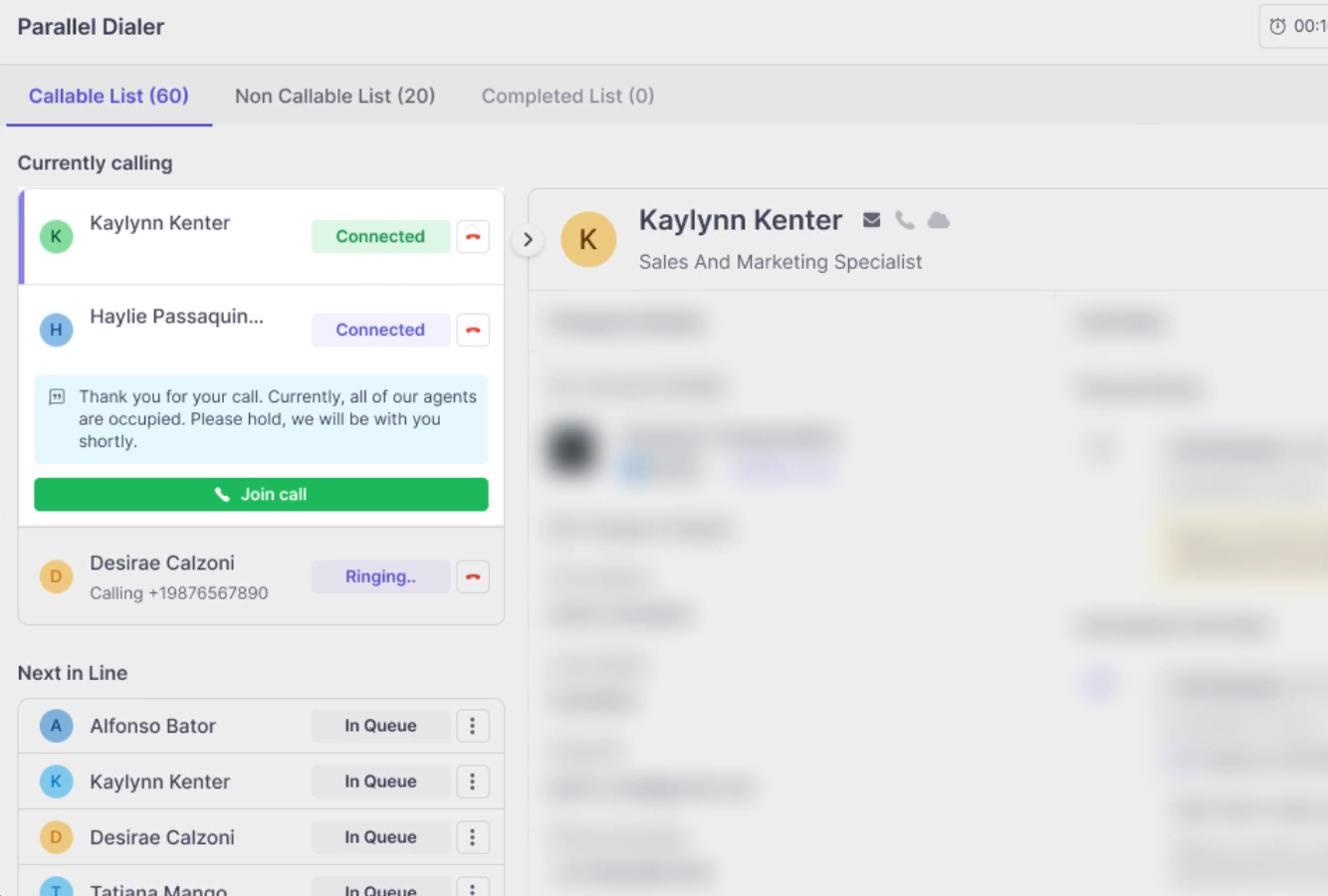Hang up Haylie Passaquin's connected call
This screenshot has width=1328, height=896.
coord(473,330)
